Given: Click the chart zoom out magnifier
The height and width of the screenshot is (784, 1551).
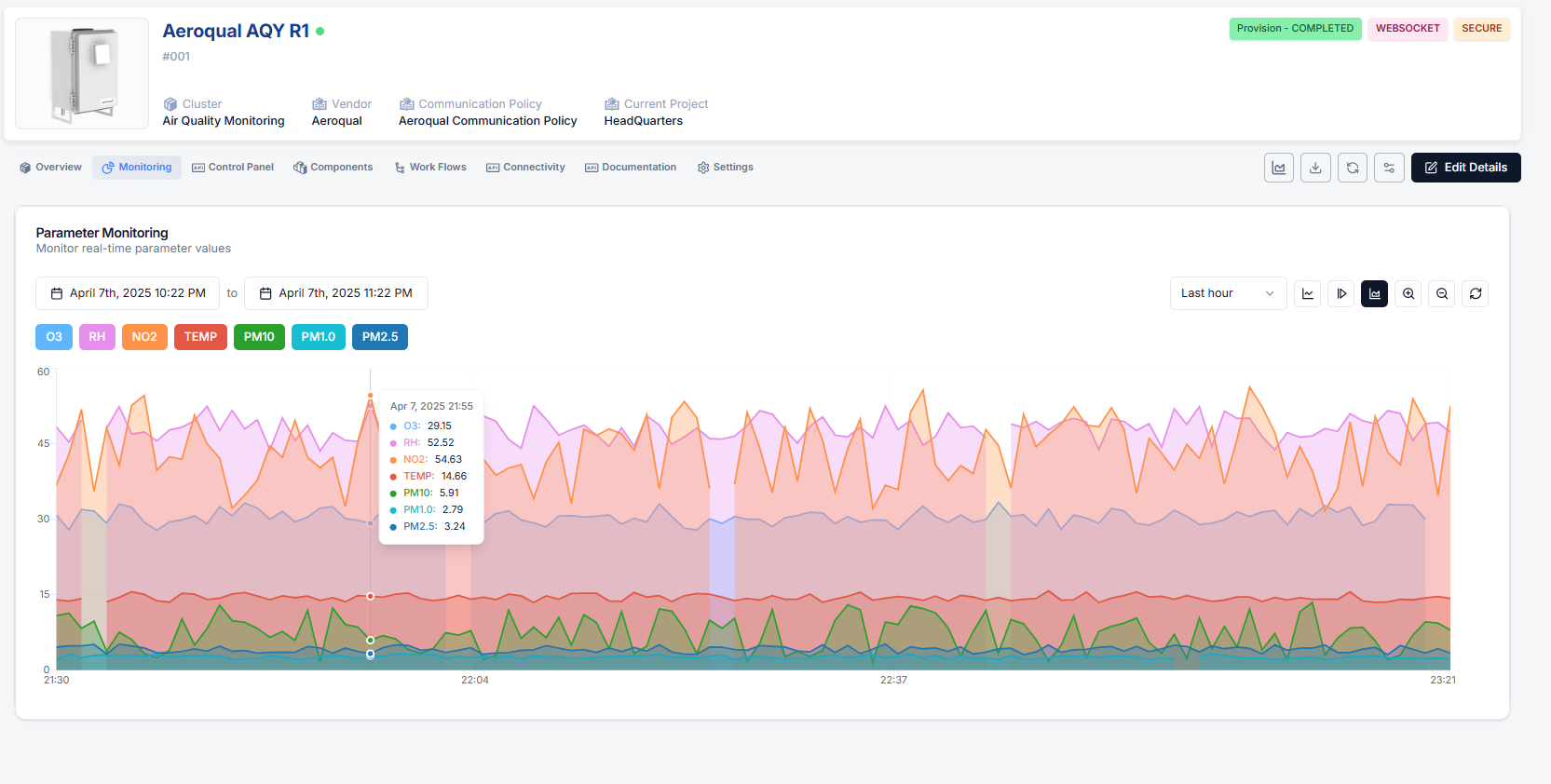Looking at the screenshot, I should point(1442,294).
